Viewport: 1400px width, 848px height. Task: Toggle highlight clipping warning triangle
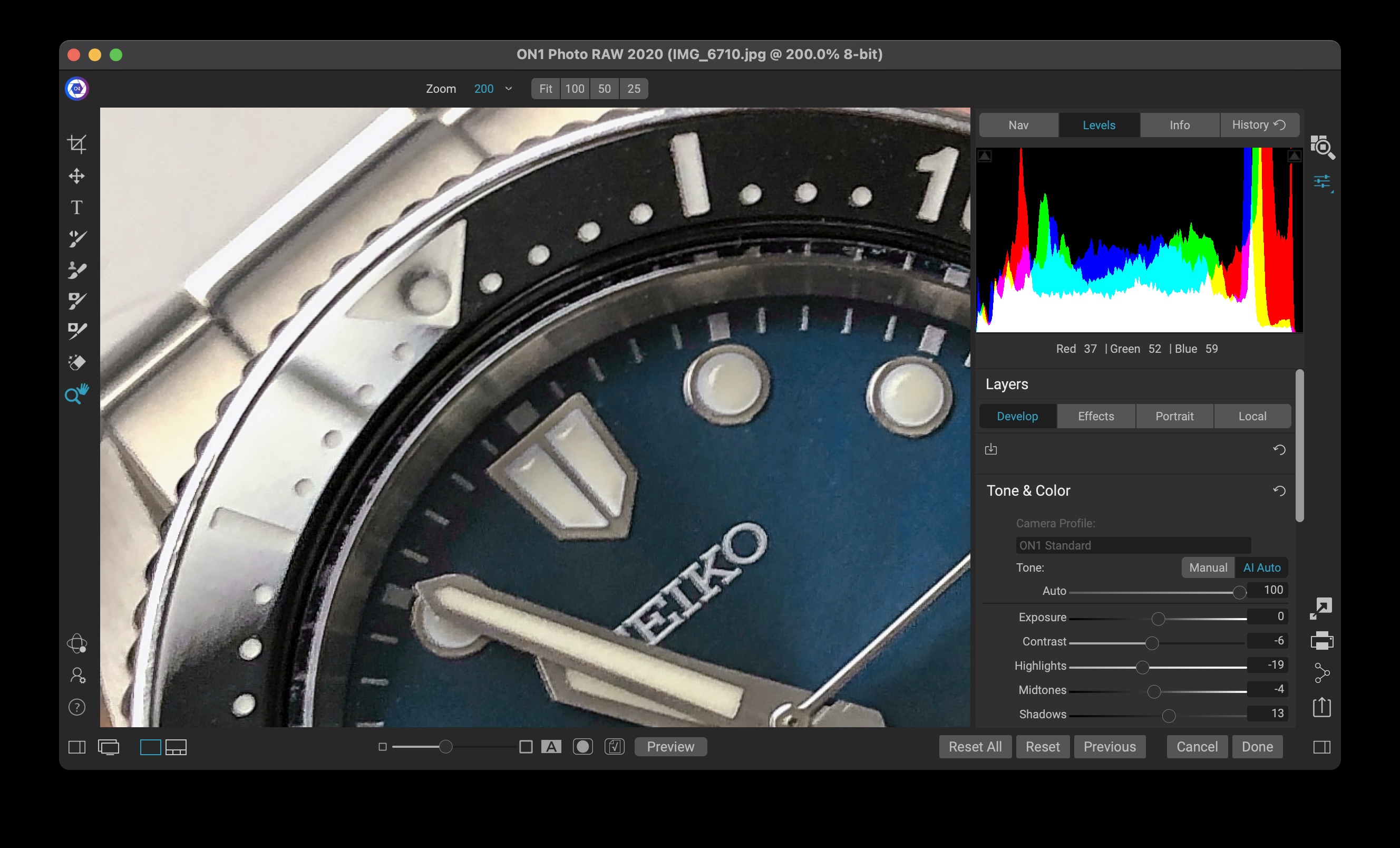[x=1294, y=156]
